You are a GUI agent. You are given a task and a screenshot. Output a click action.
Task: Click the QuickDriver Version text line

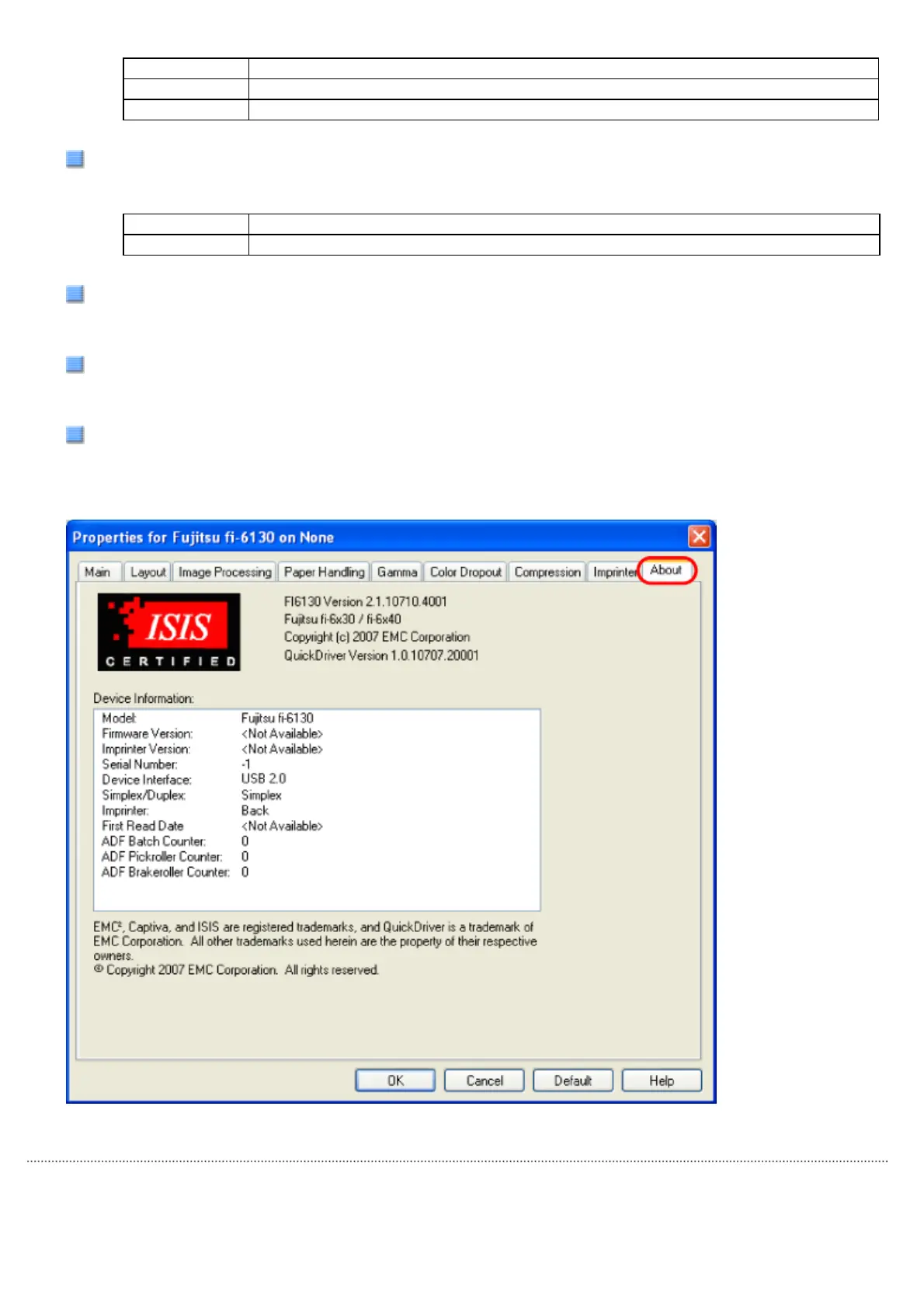coord(381,656)
